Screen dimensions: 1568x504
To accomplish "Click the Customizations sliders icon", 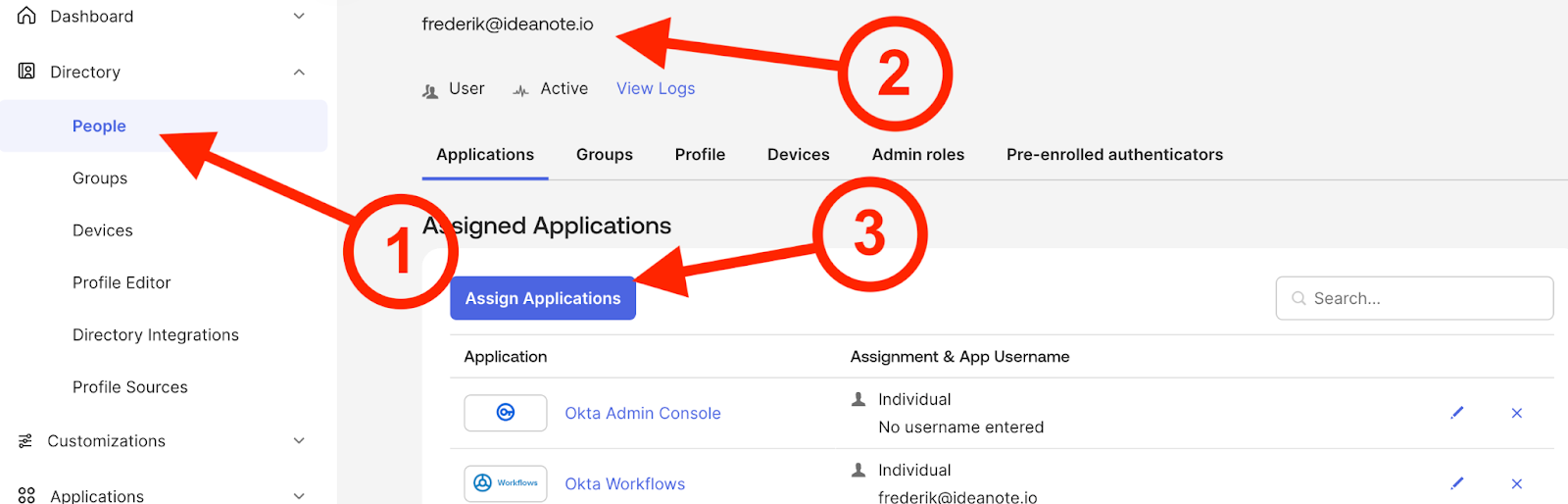I will coord(25,441).
